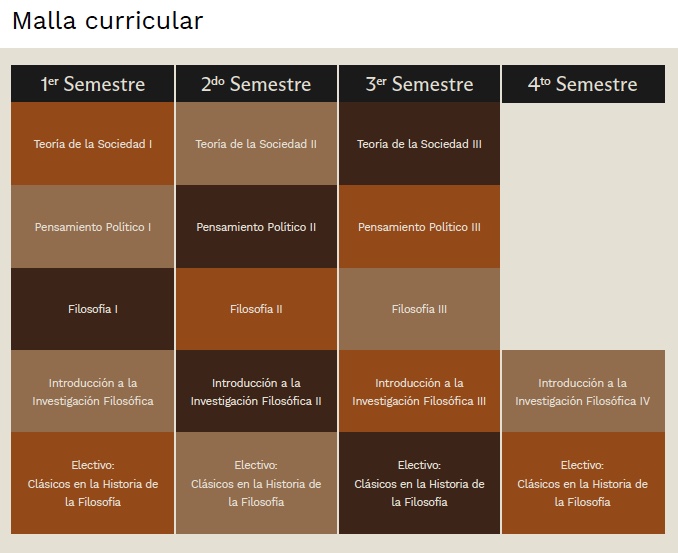The height and width of the screenshot is (553, 678).
Task: Click Pensamiento Político III cell
Action: [419, 227]
